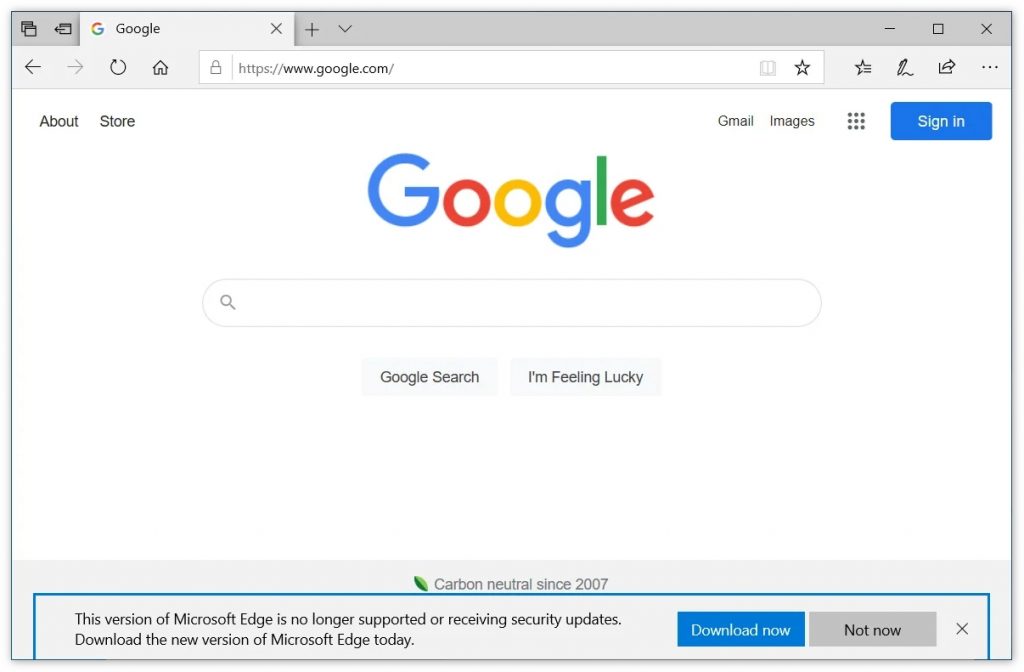Open the Google apps grid

(856, 121)
